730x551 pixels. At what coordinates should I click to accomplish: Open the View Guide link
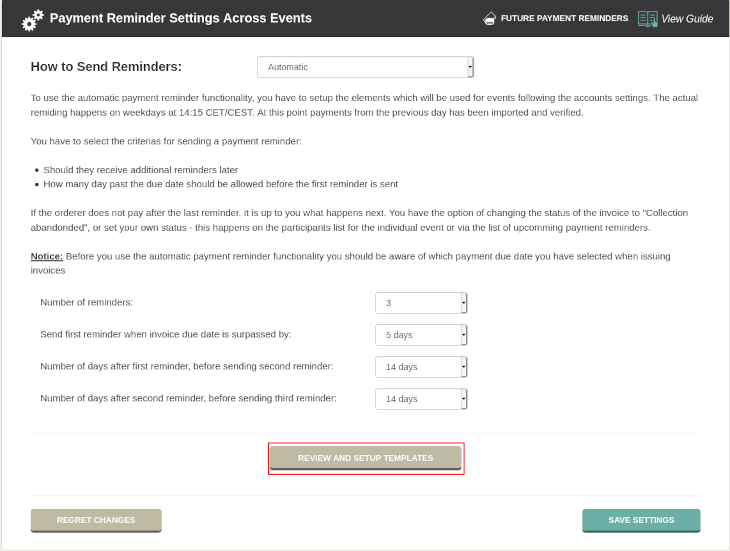(687, 18)
